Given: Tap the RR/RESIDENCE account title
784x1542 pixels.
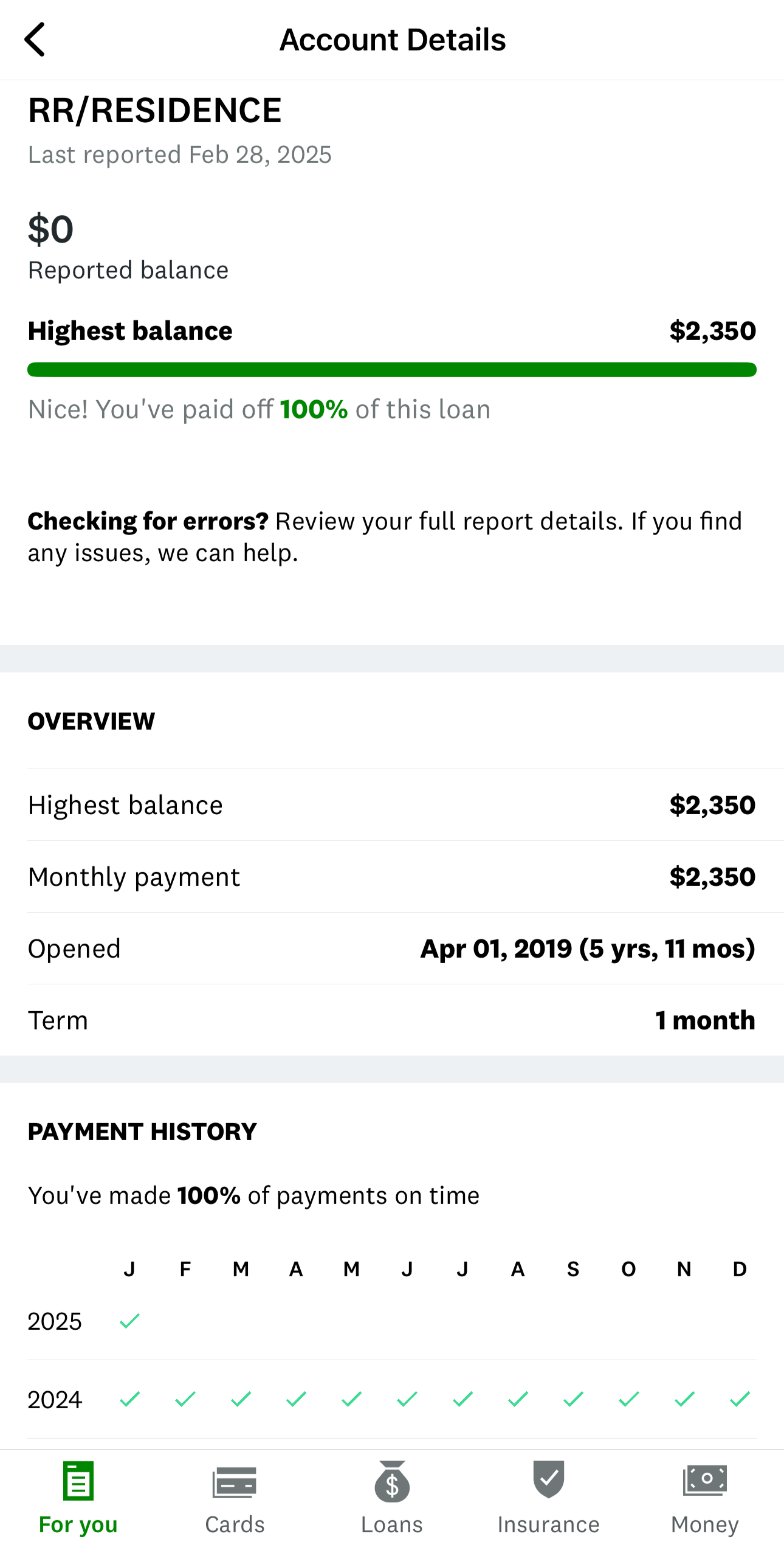Looking at the screenshot, I should tap(155, 111).
